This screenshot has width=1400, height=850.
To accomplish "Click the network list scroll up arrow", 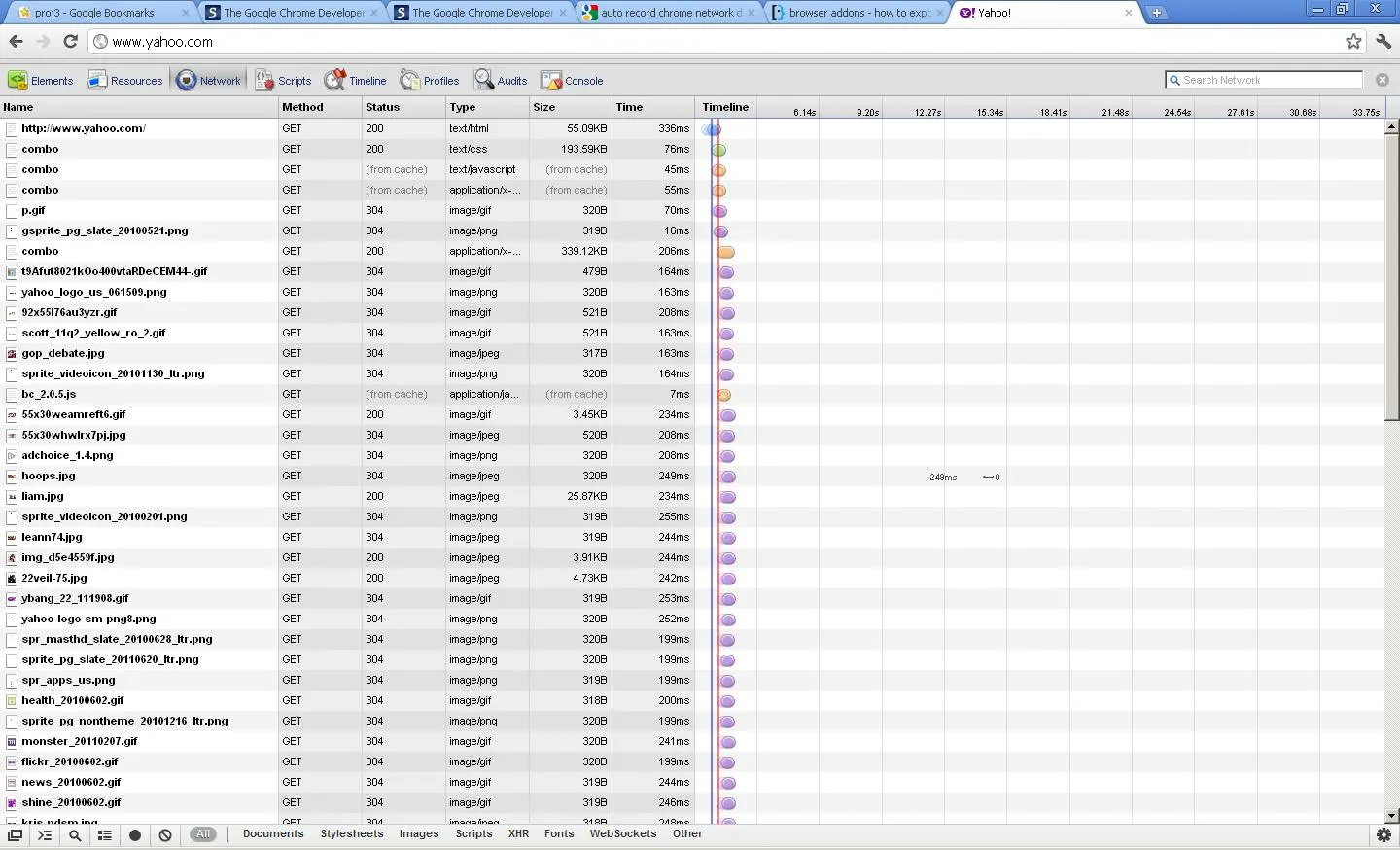I will click(1392, 126).
